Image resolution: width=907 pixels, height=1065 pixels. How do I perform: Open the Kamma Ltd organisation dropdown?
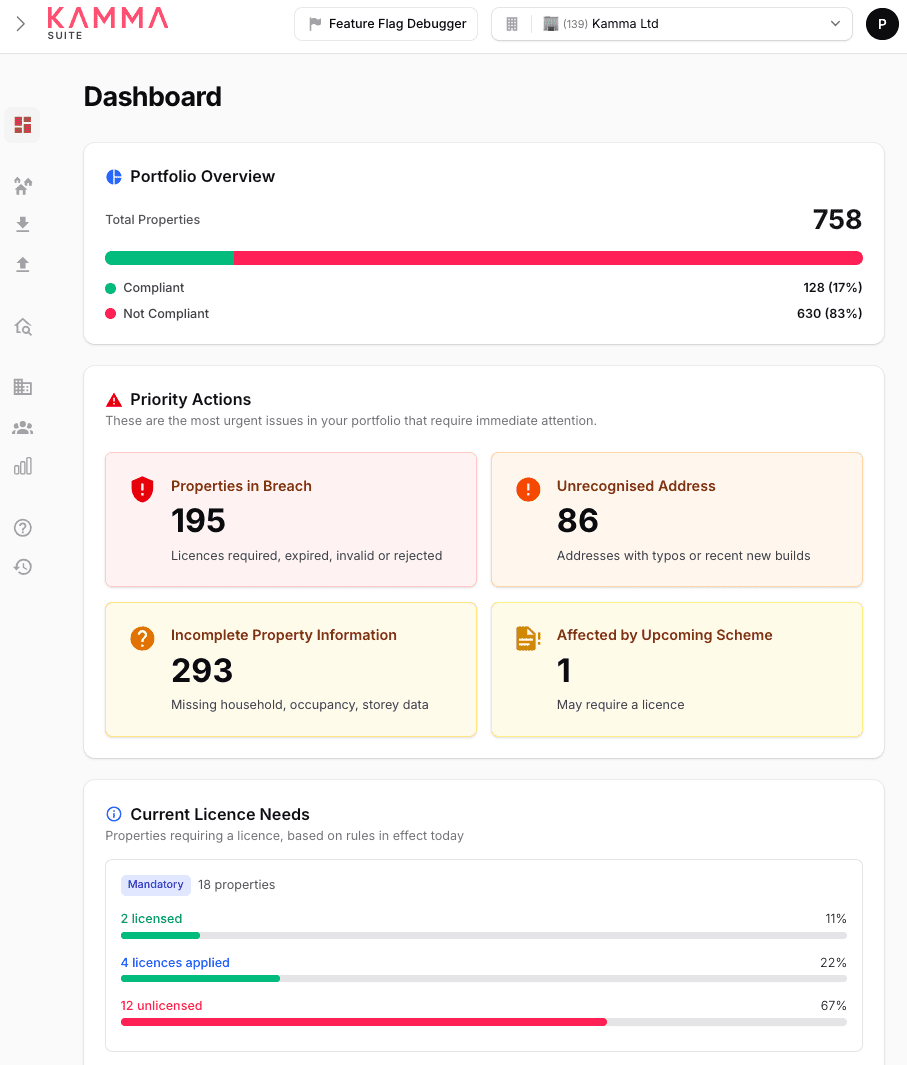pos(671,24)
